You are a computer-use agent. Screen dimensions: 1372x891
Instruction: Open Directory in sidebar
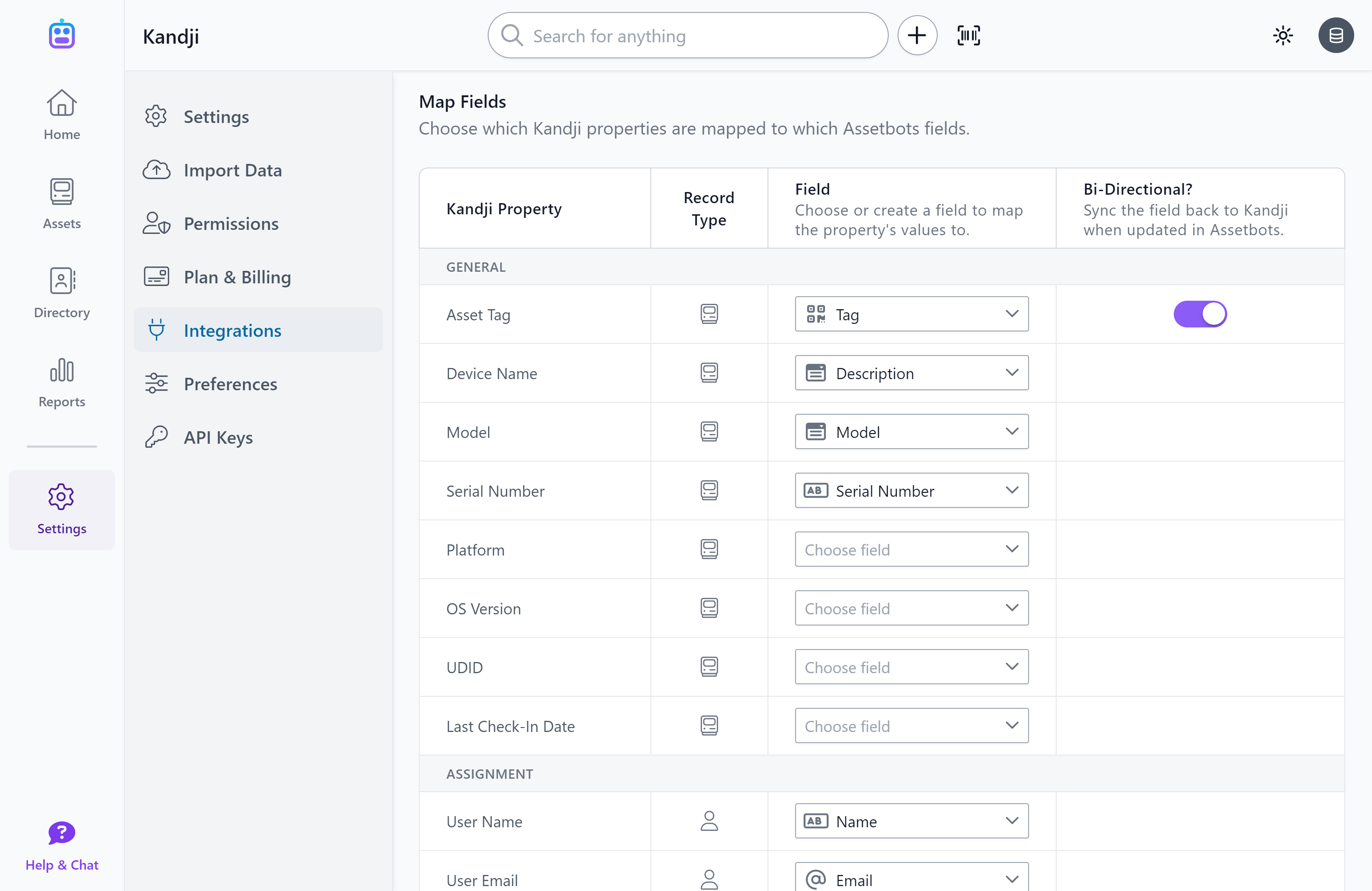(x=61, y=293)
